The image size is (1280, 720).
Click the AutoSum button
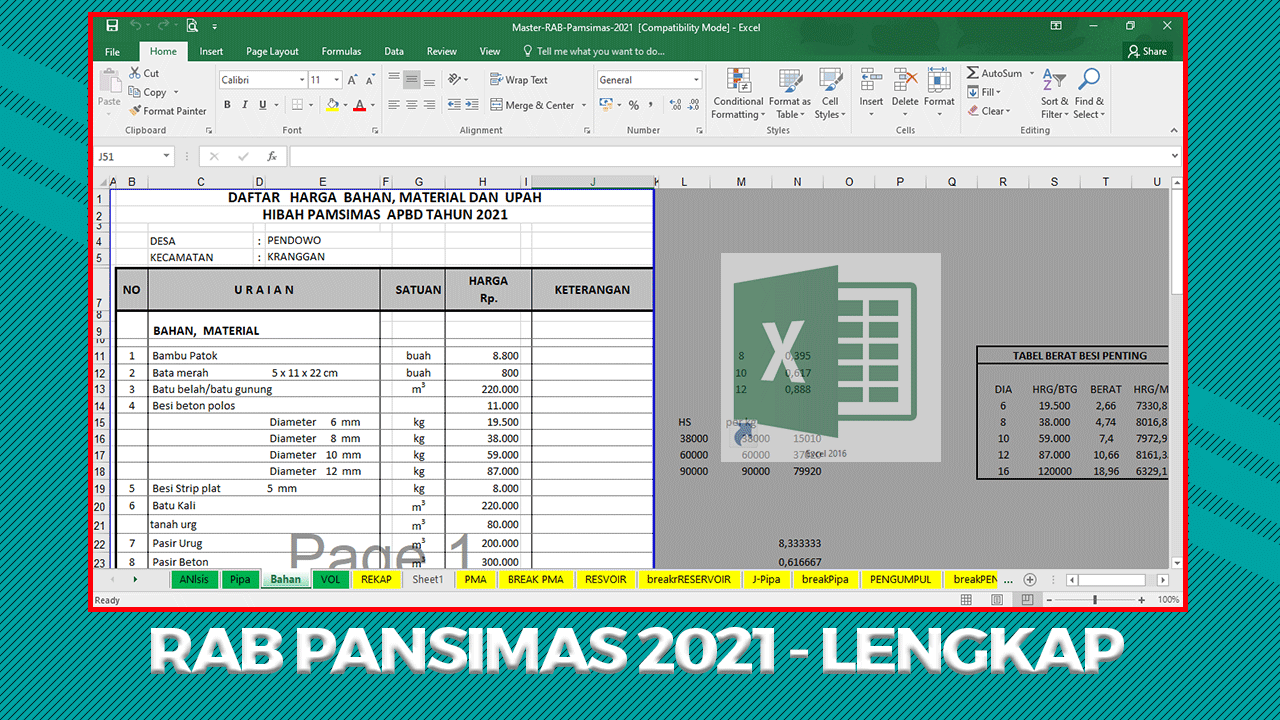tap(994, 73)
